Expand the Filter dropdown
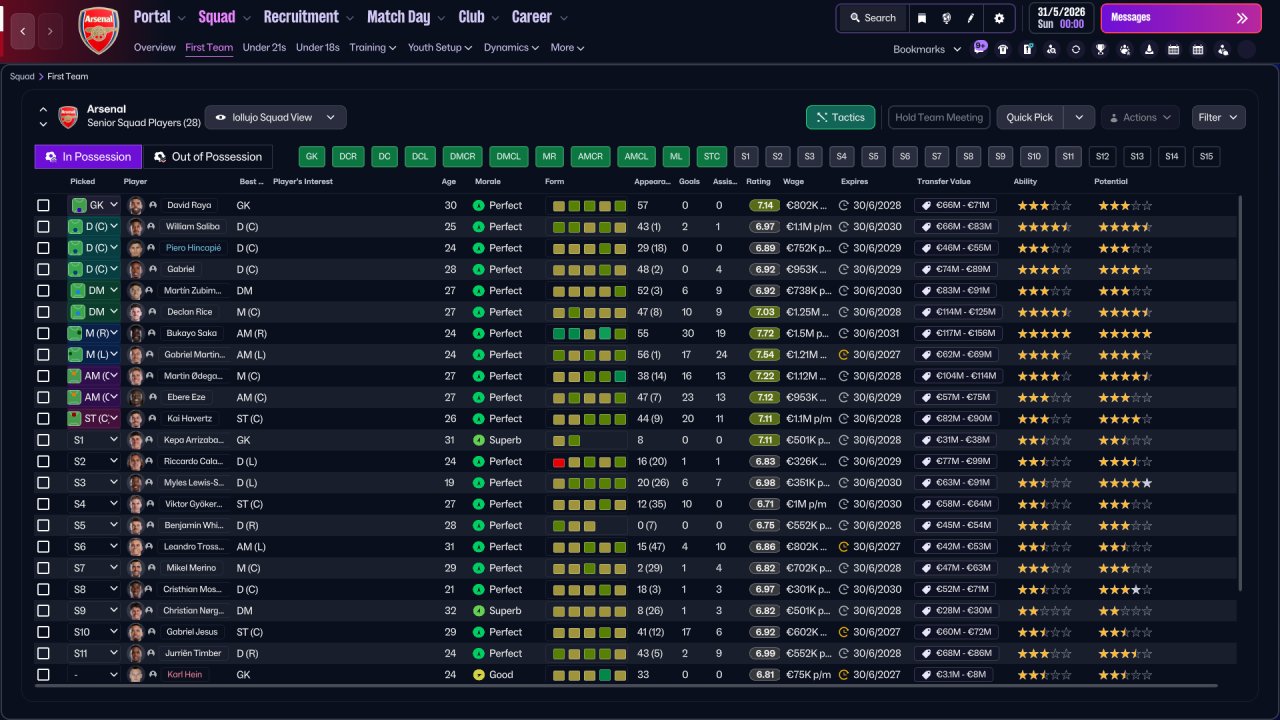Image resolution: width=1280 pixels, height=720 pixels. pyautogui.click(x=1218, y=117)
